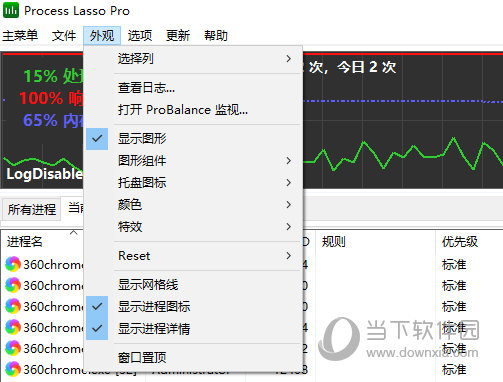Open the 文件 menu
This screenshot has height=382, width=503.
(x=64, y=35)
